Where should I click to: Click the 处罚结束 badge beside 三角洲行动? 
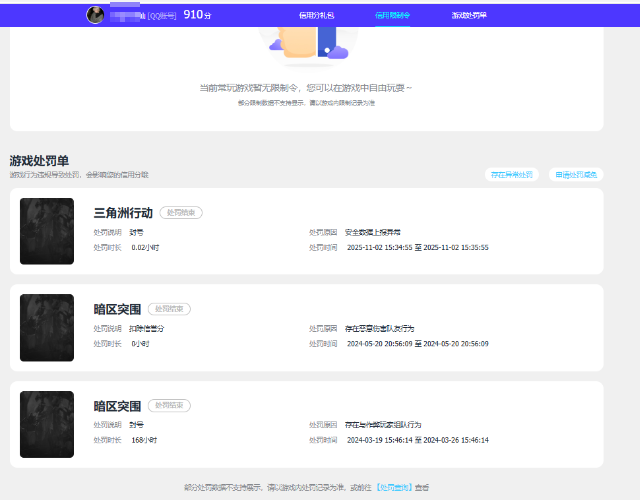click(181, 213)
